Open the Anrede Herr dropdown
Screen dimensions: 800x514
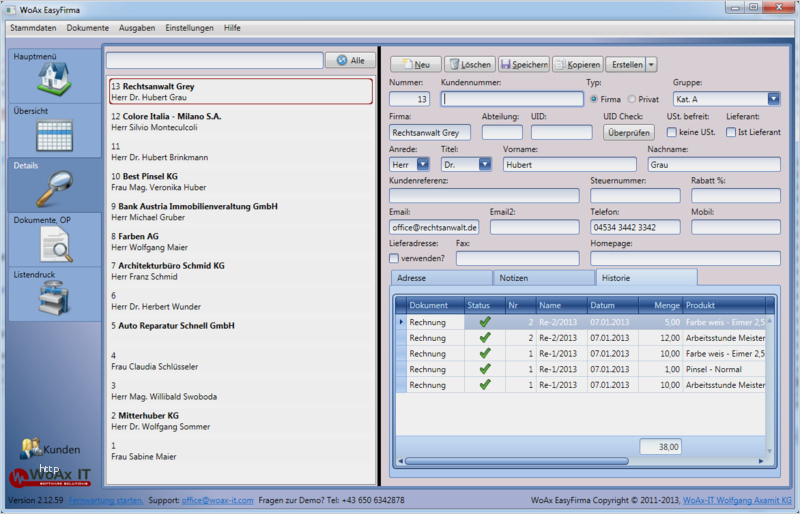(x=423, y=164)
